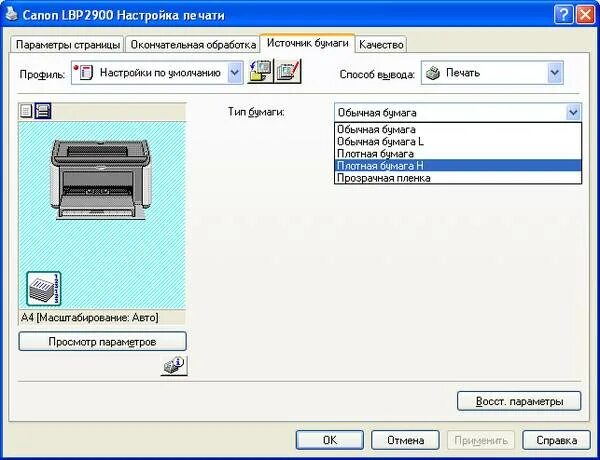This screenshot has width=600, height=460.
Task: Click the printer image in the preview
Action: pyautogui.click(x=100, y=179)
